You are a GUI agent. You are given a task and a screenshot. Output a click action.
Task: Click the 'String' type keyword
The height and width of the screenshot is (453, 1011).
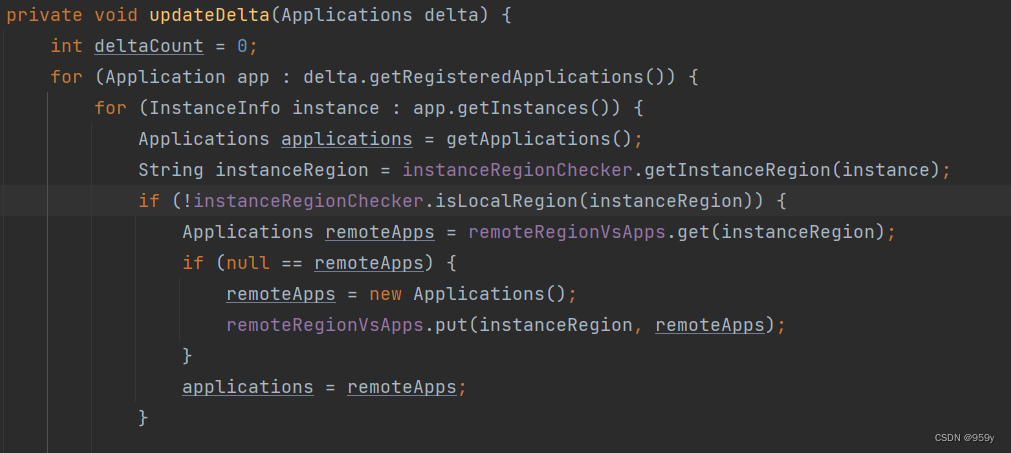171,170
